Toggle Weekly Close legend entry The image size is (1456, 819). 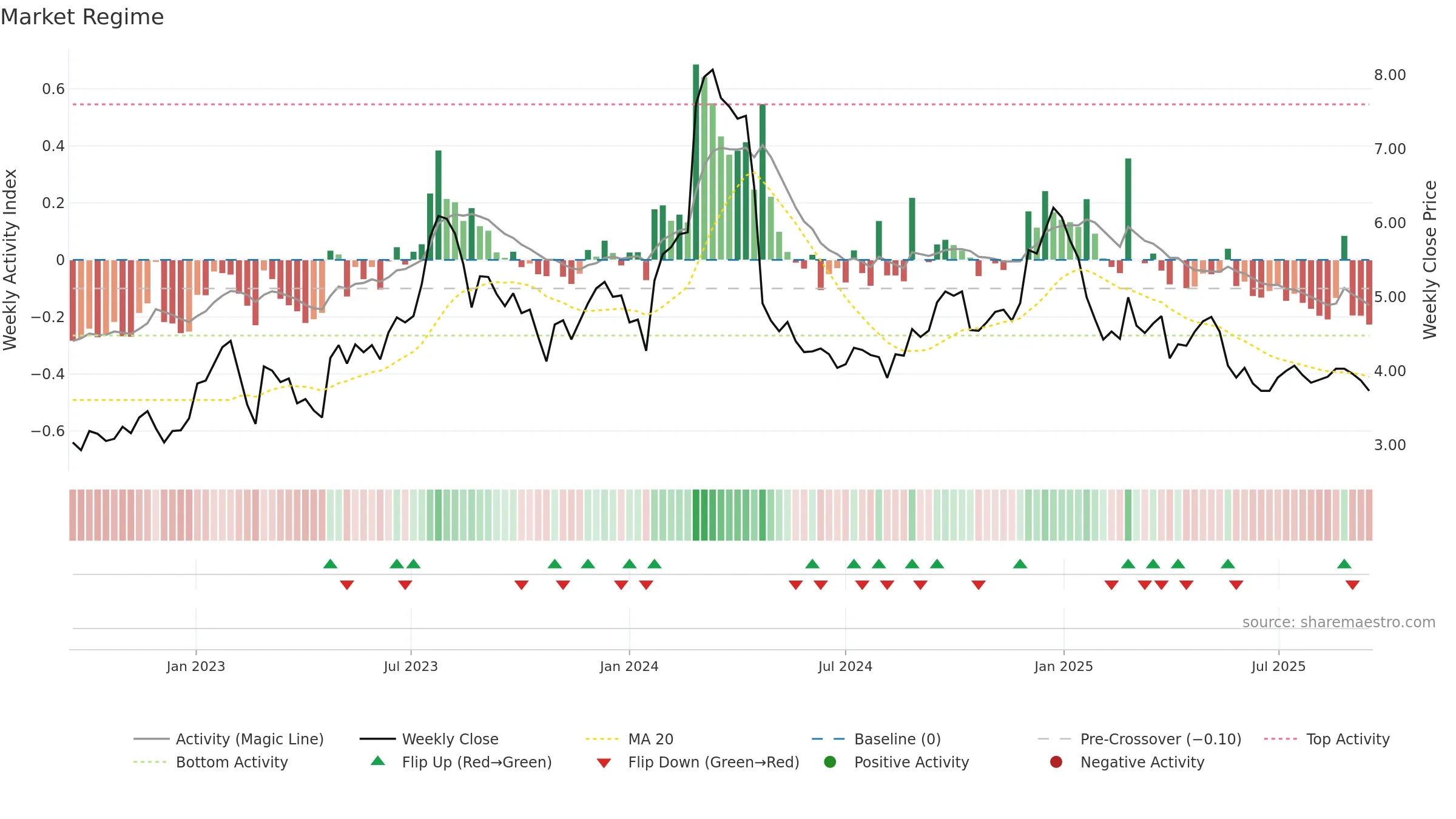[x=429, y=739]
